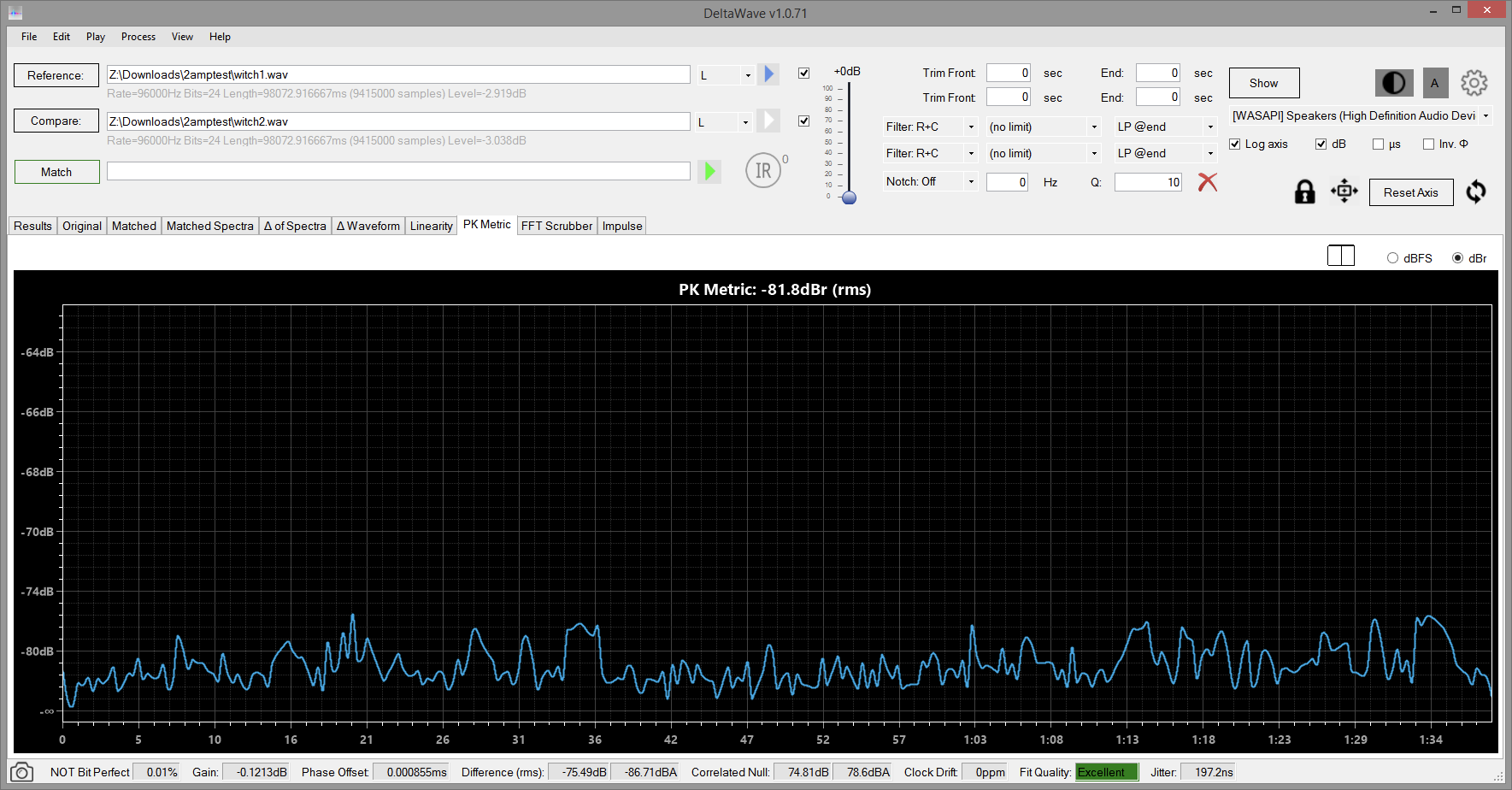This screenshot has width=1512, height=790.
Task: Open the Play menu
Action: (96, 37)
